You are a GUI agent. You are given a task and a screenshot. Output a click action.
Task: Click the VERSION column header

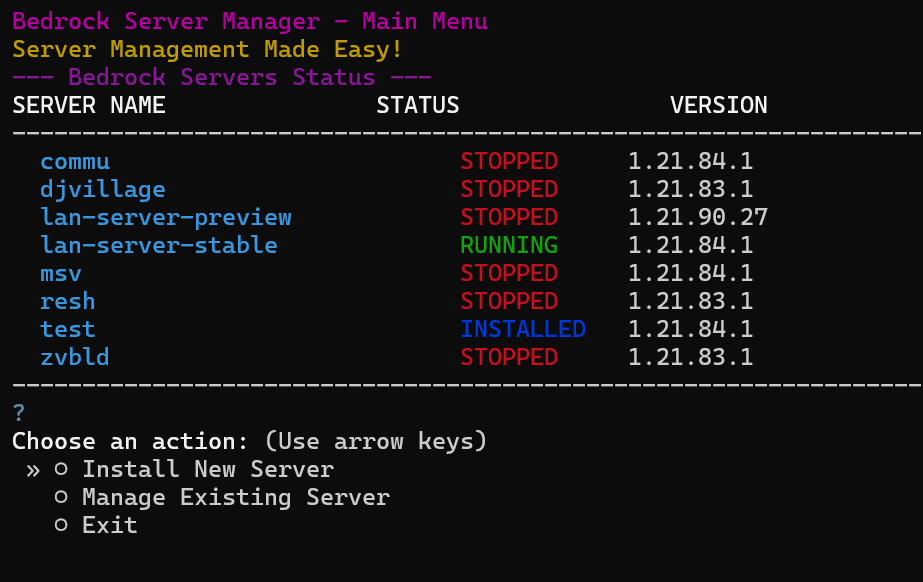[x=719, y=105]
